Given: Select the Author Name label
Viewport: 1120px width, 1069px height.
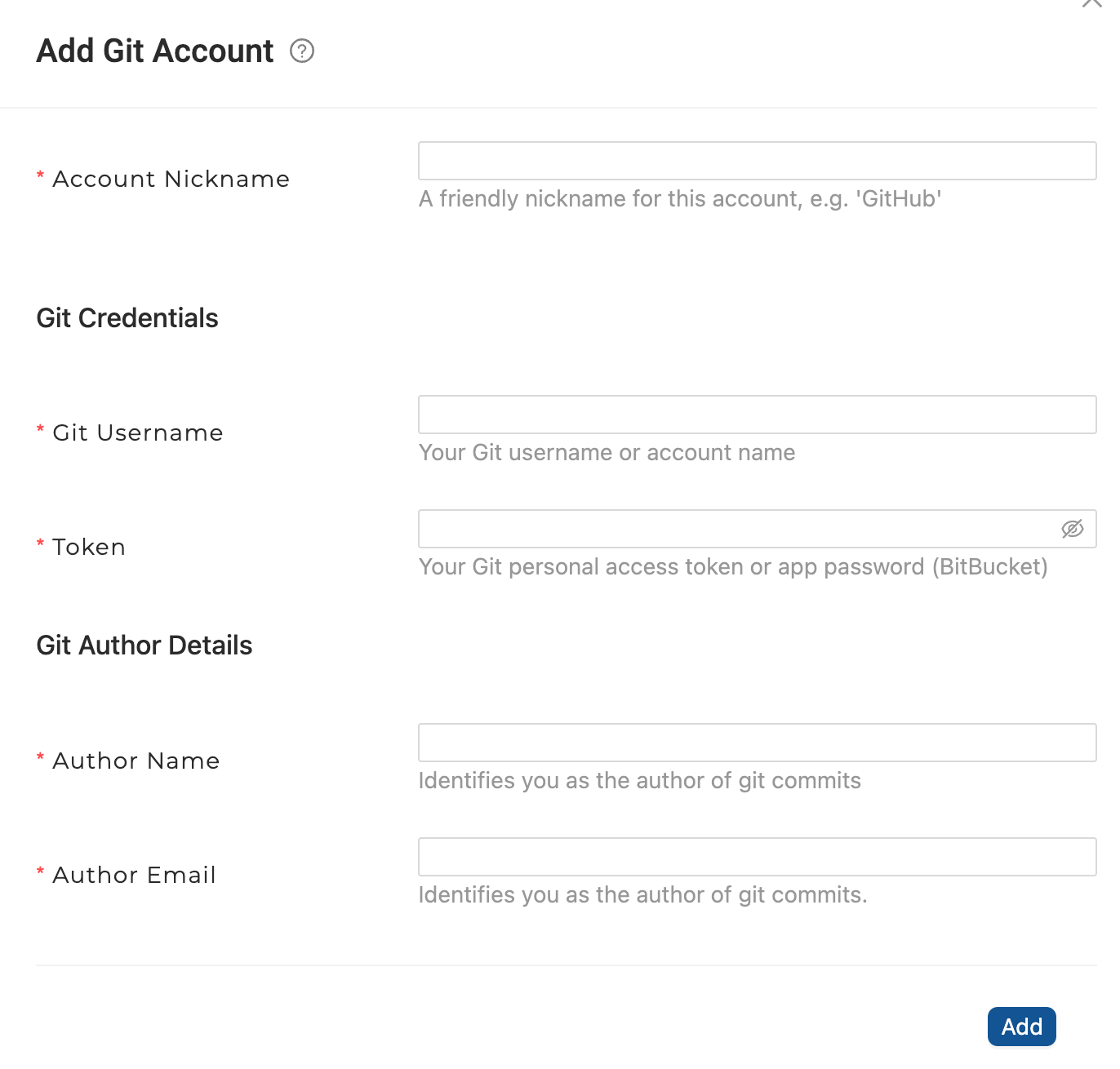Looking at the screenshot, I should pos(136,761).
